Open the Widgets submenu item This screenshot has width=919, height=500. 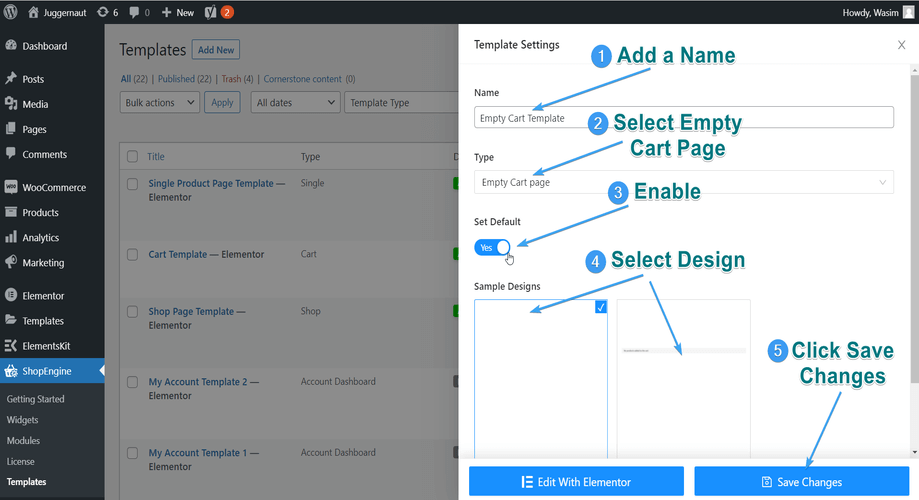[x=22, y=420]
